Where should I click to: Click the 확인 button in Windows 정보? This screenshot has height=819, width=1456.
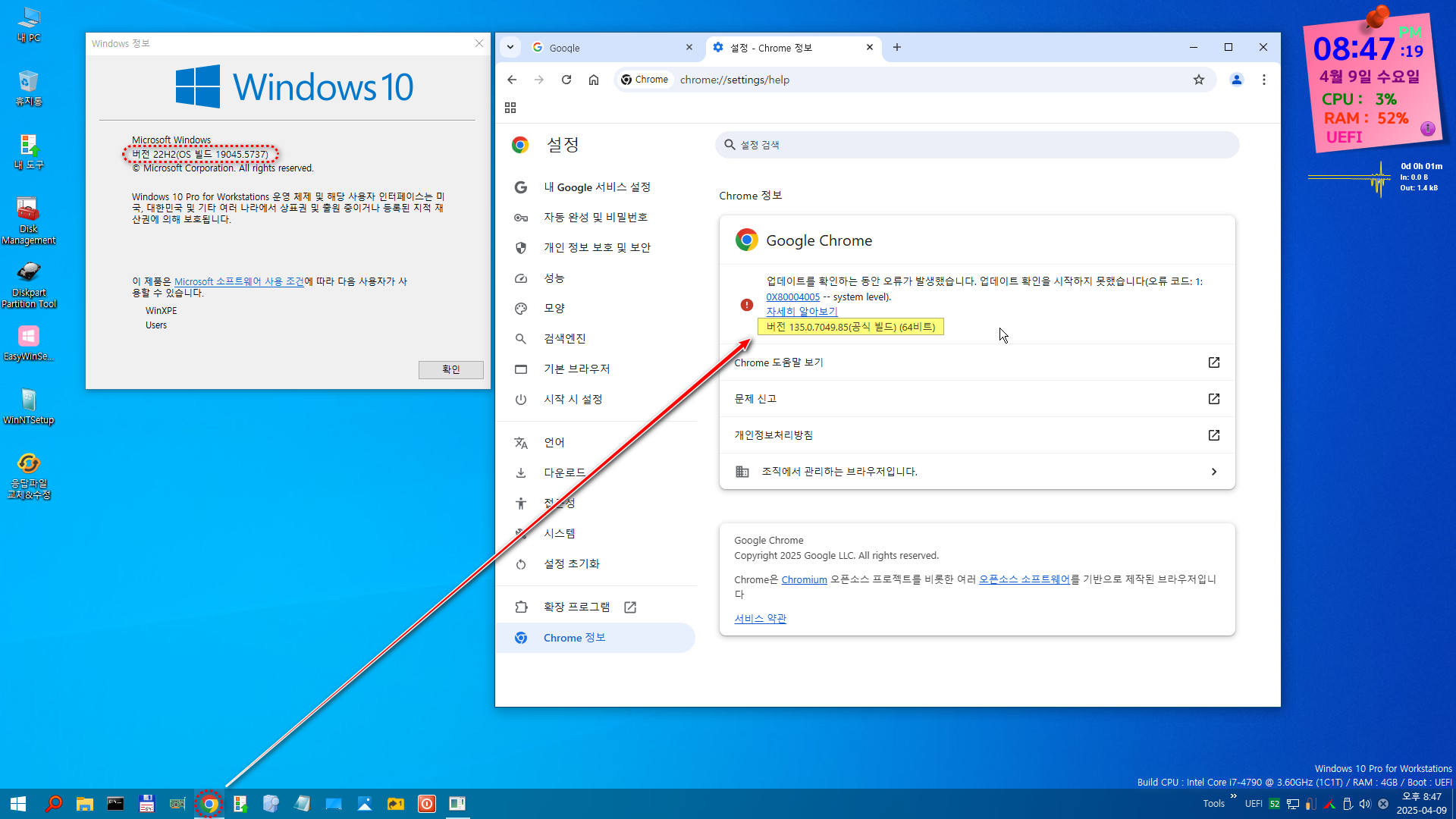pyautogui.click(x=450, y=369)
